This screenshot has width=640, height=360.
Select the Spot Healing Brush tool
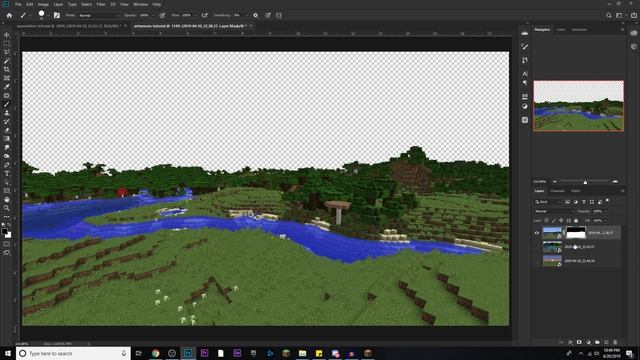click(x=7, y=96)
